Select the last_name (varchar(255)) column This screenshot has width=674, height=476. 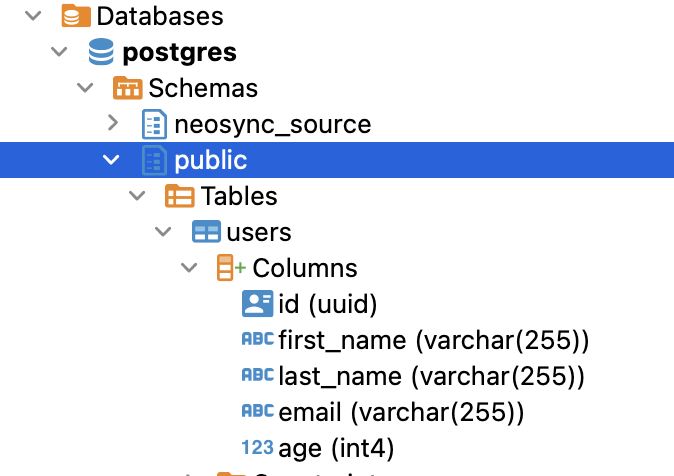[432, 376]
